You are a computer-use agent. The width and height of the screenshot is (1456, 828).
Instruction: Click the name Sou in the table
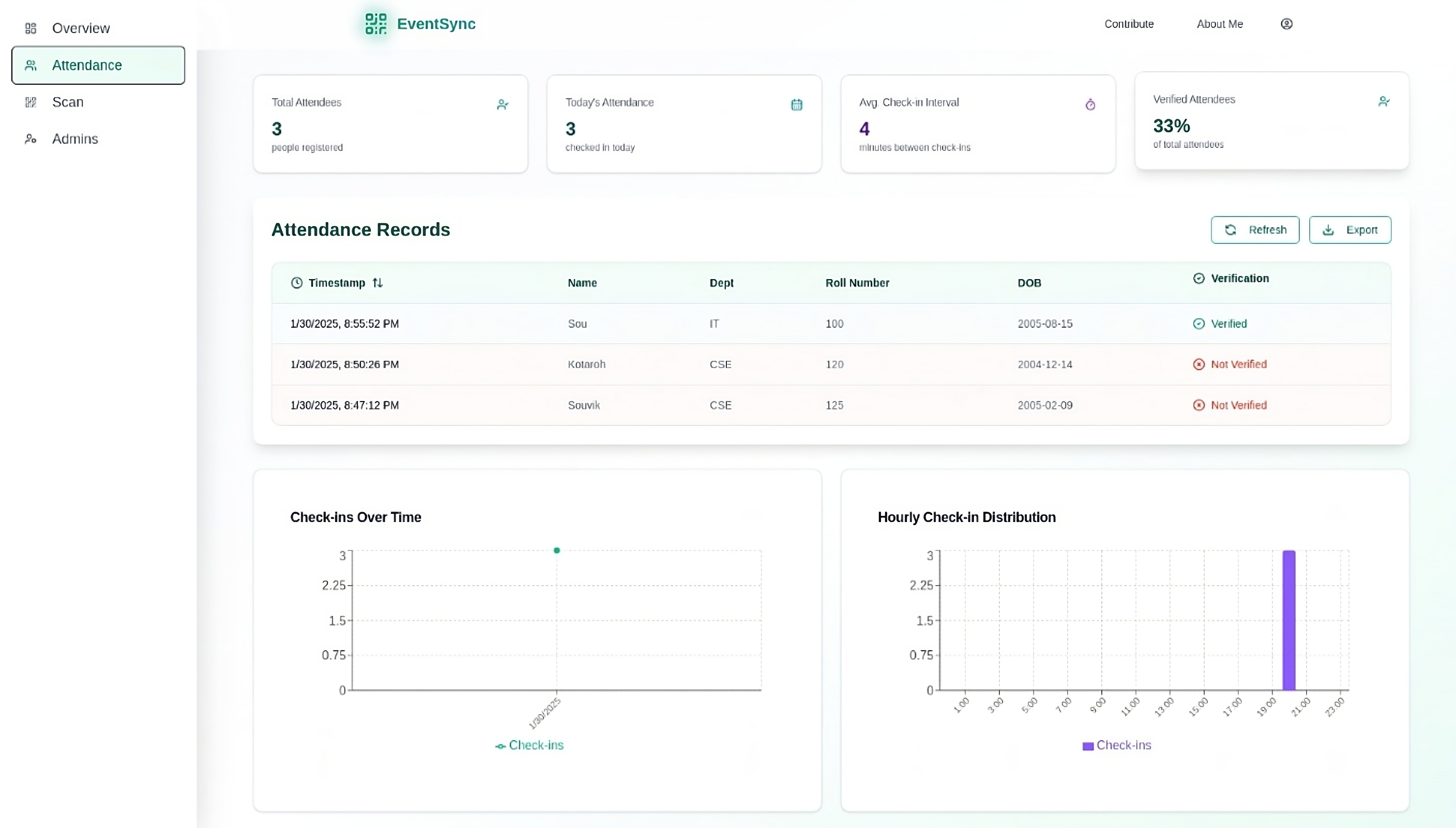tap(577, 324)
